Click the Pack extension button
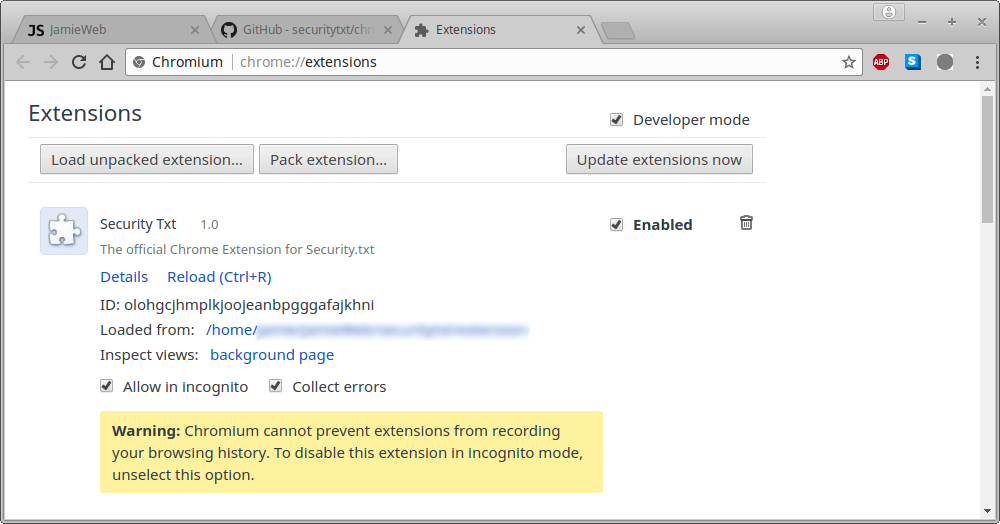Screen dimensions: 1000x524 point(328,159)
